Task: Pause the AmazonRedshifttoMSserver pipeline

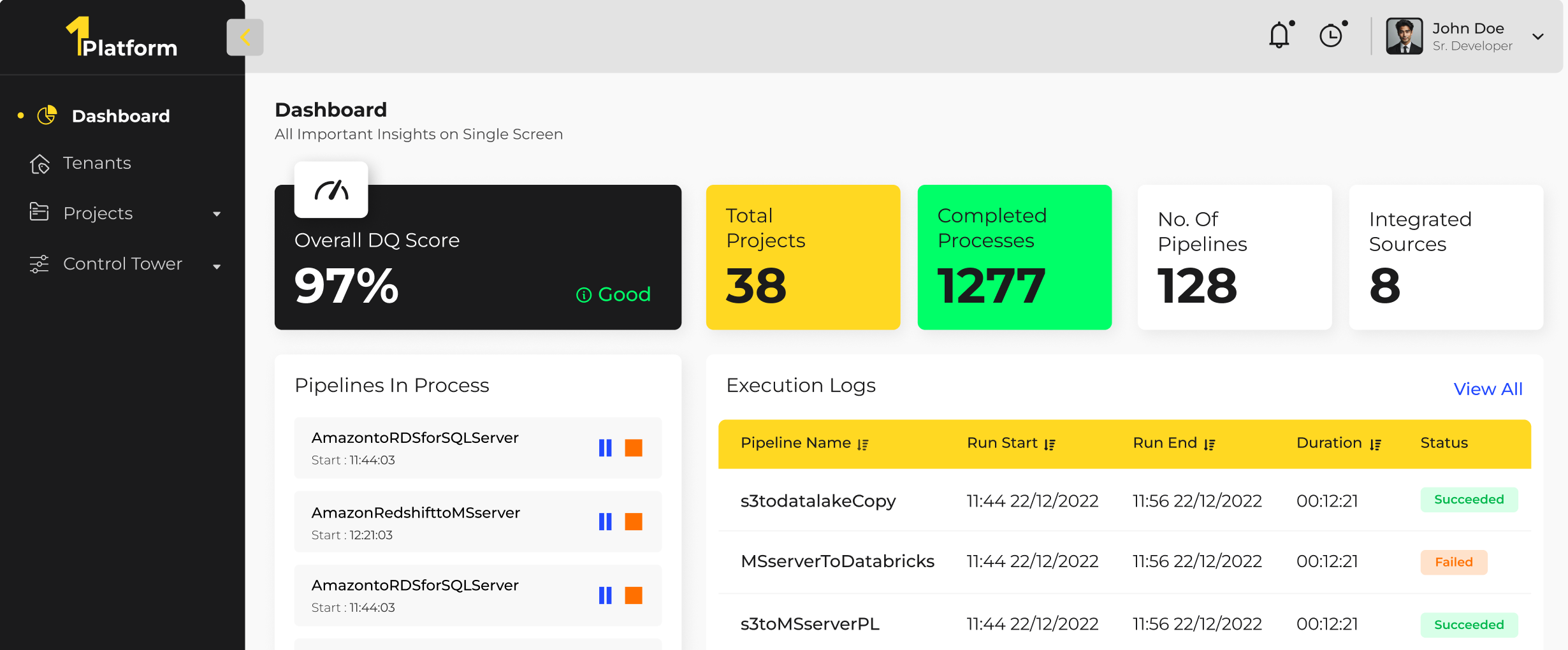Action: (x=605, y=522)
